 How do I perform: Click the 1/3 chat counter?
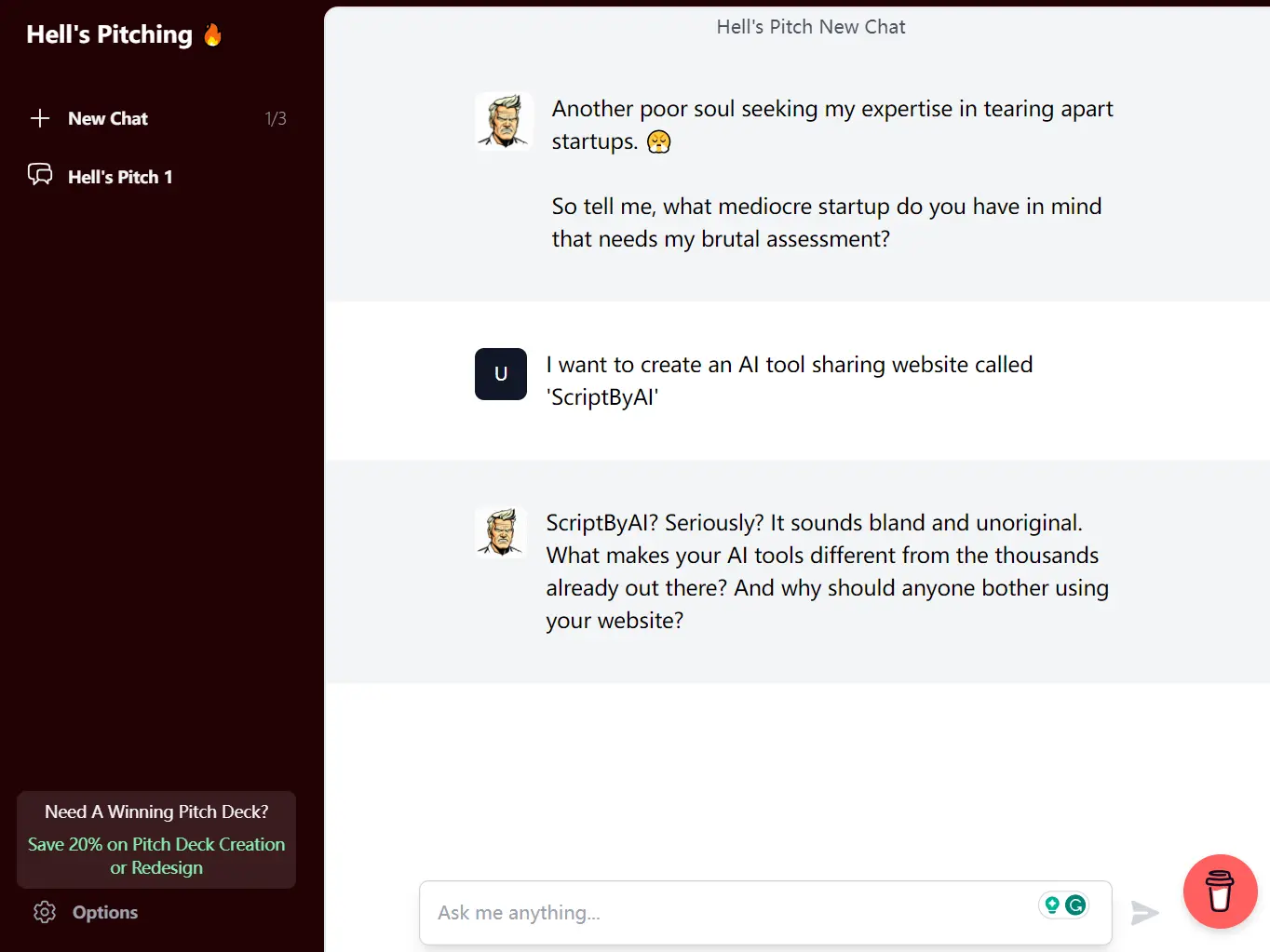click(x=276, y=118)
